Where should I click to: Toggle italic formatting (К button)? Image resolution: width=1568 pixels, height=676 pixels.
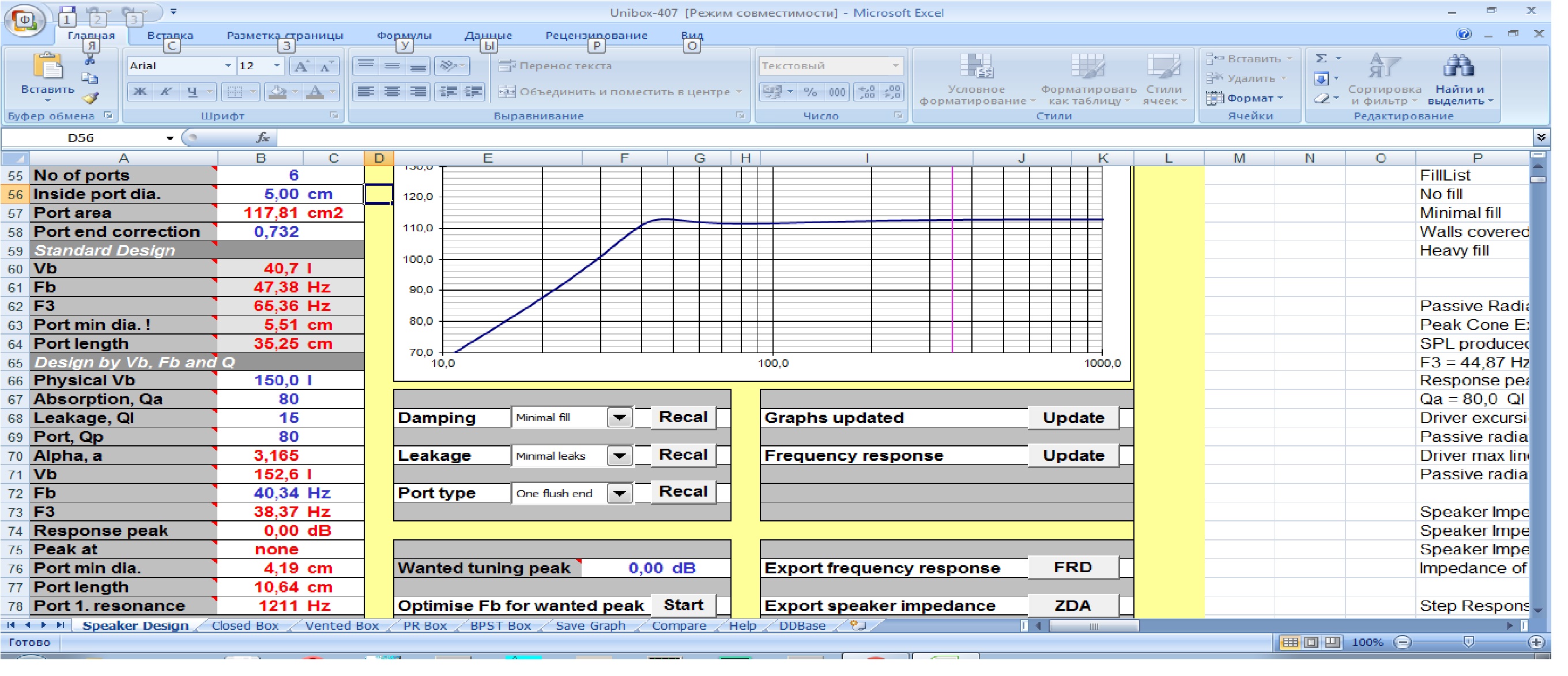coord(165,92)
